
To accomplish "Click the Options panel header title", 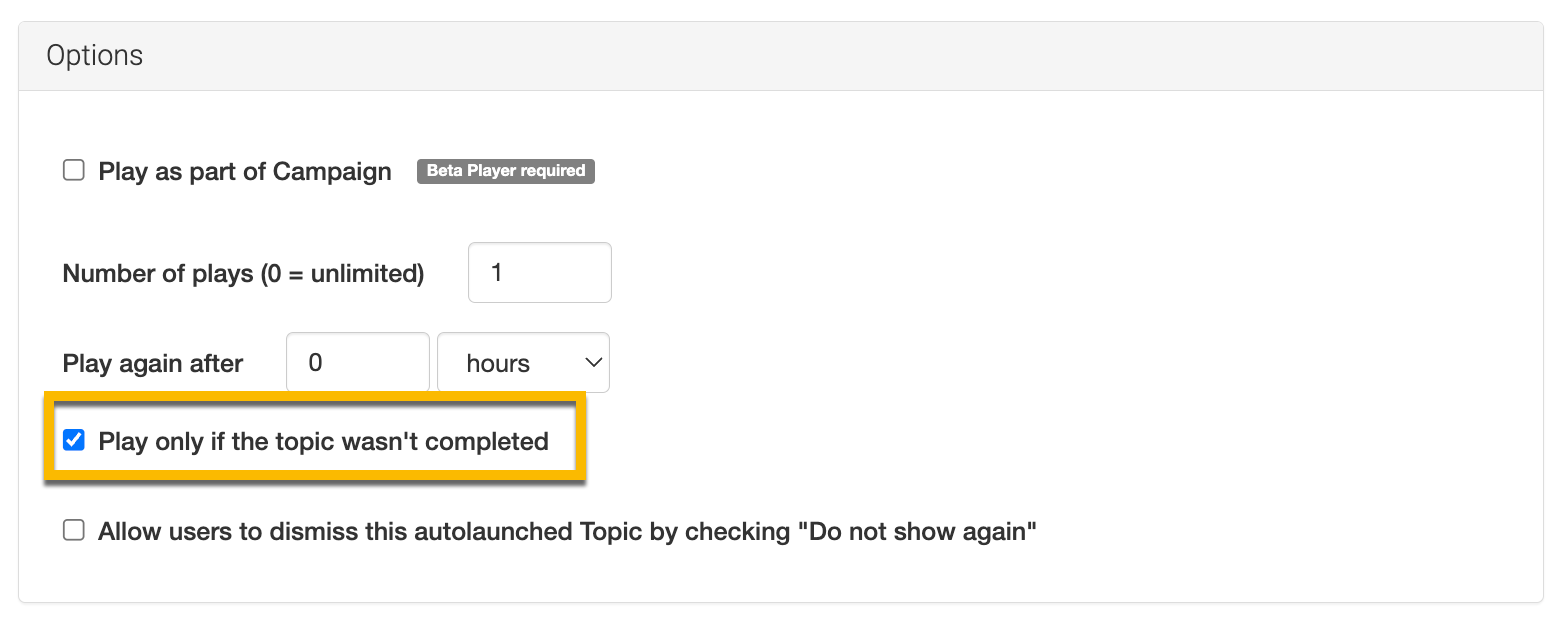I will click(95, 56).
